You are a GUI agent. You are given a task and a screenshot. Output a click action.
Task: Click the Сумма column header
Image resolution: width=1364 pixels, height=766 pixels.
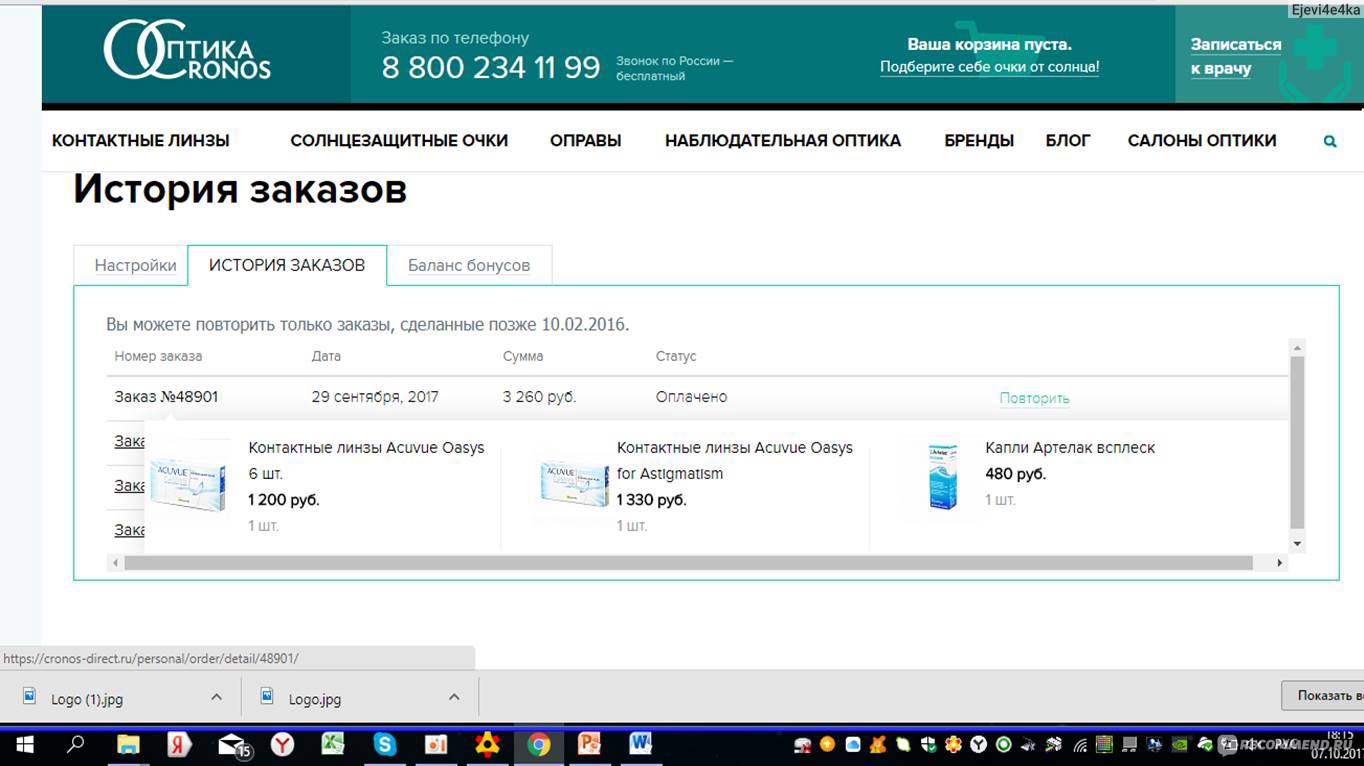click(x=523, y=356)
